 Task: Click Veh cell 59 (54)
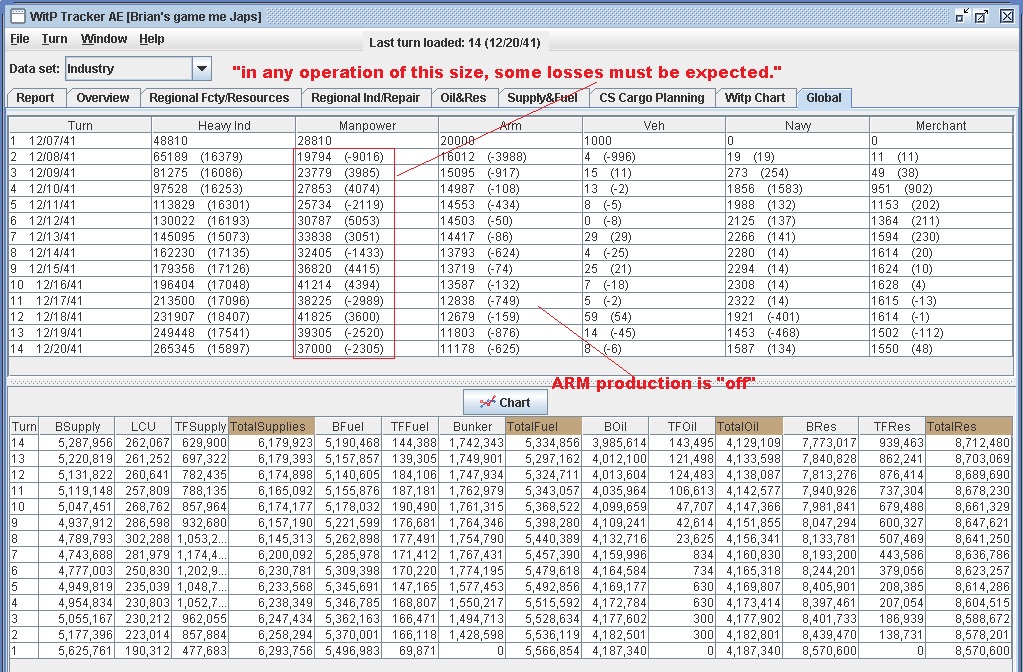(x=654, y=316)
